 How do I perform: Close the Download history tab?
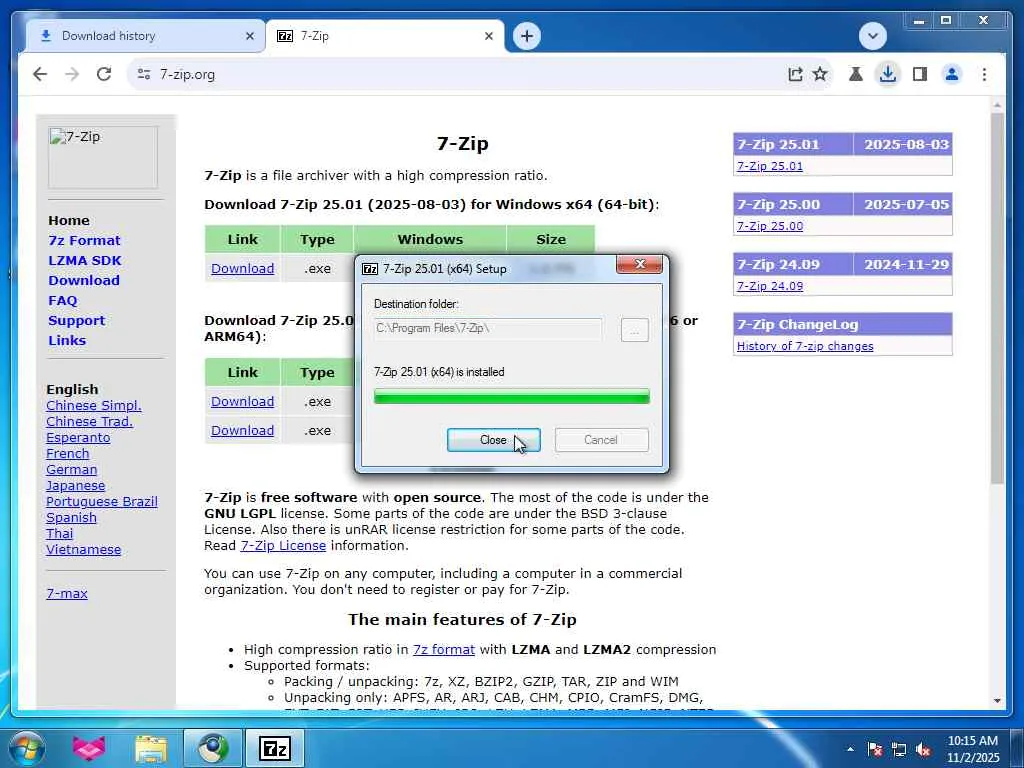[249, 37]
